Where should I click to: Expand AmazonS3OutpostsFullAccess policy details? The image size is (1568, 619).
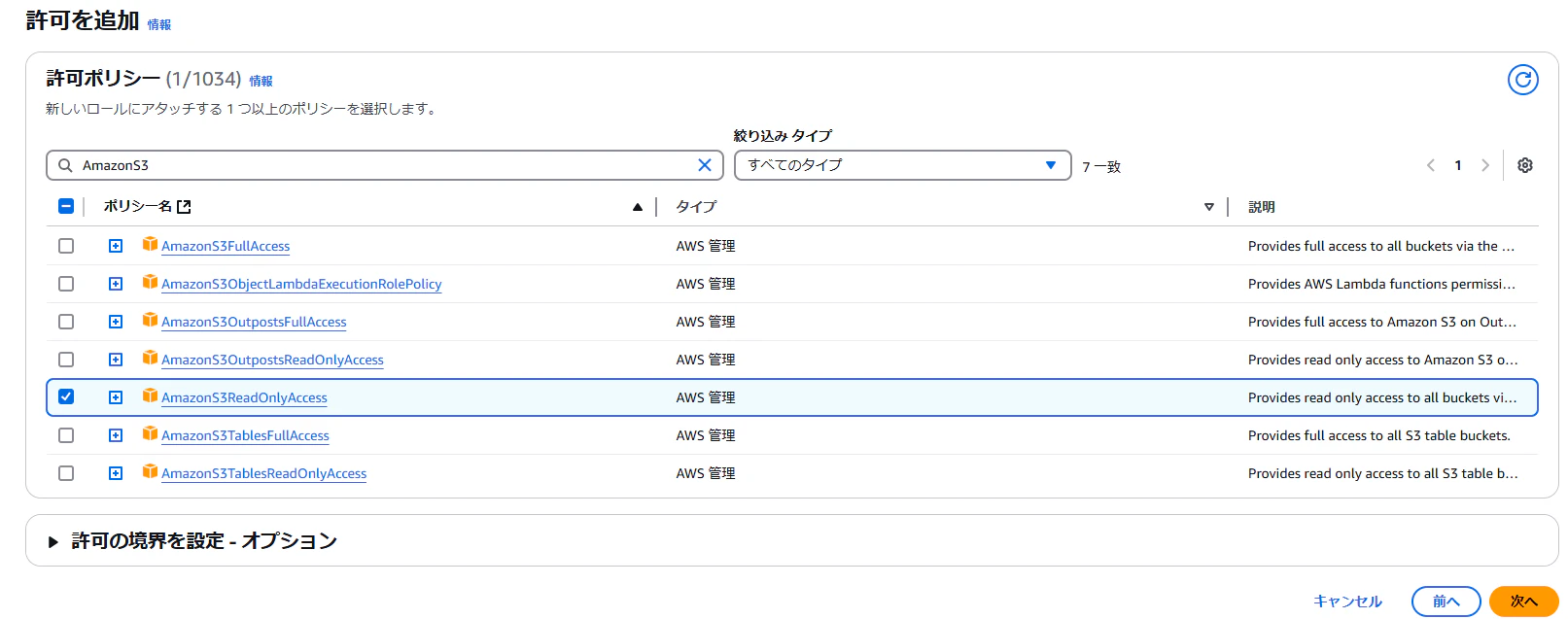116,322
